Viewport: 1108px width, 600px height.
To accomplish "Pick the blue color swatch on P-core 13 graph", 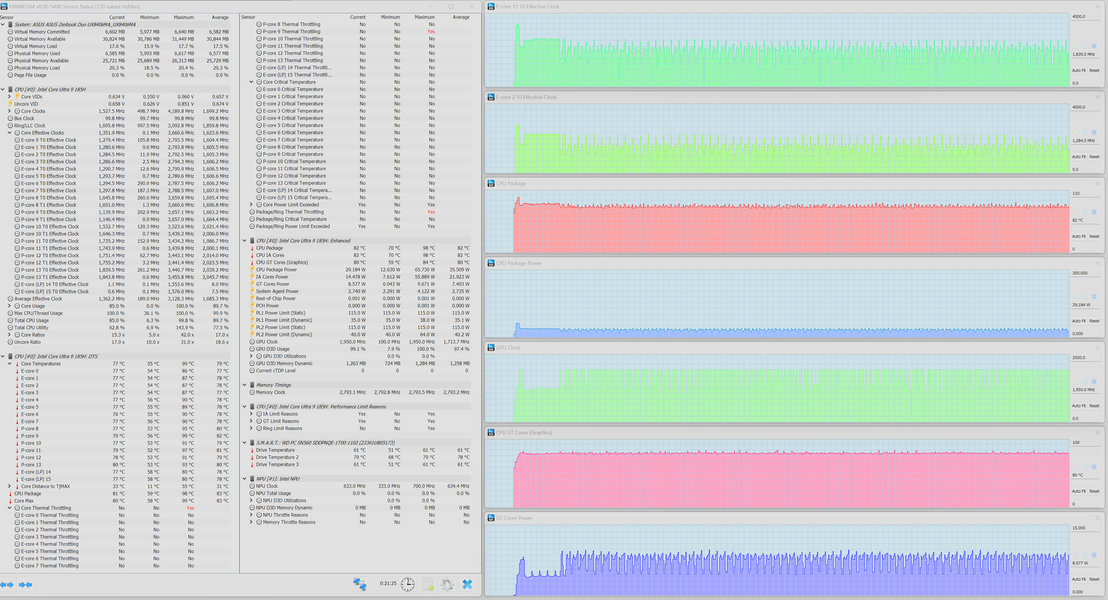I will pyautogui.click(x=1094, y=46).
